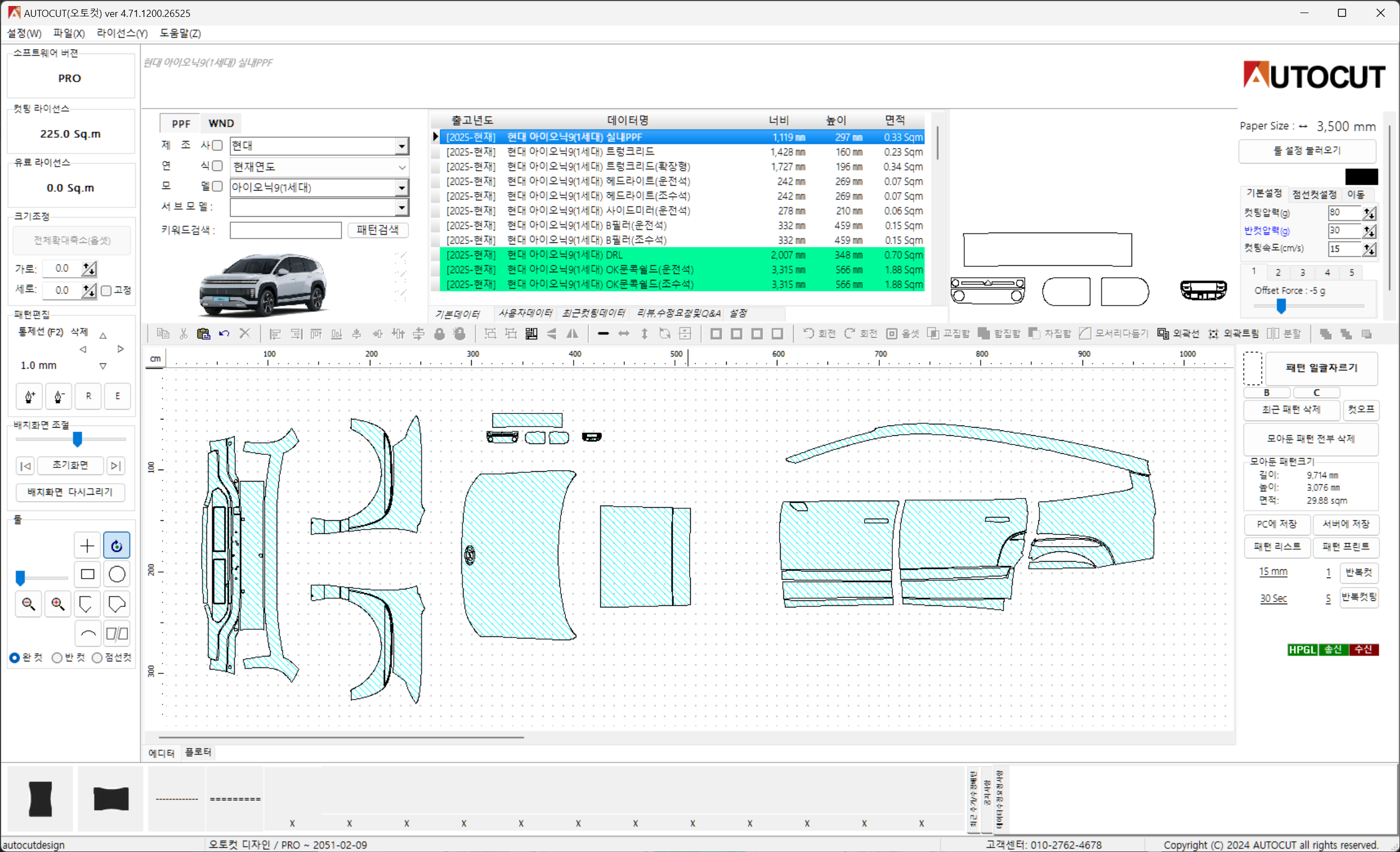Tick the 연식 checkbox
Screen dimensions: 1400x852
217,166
